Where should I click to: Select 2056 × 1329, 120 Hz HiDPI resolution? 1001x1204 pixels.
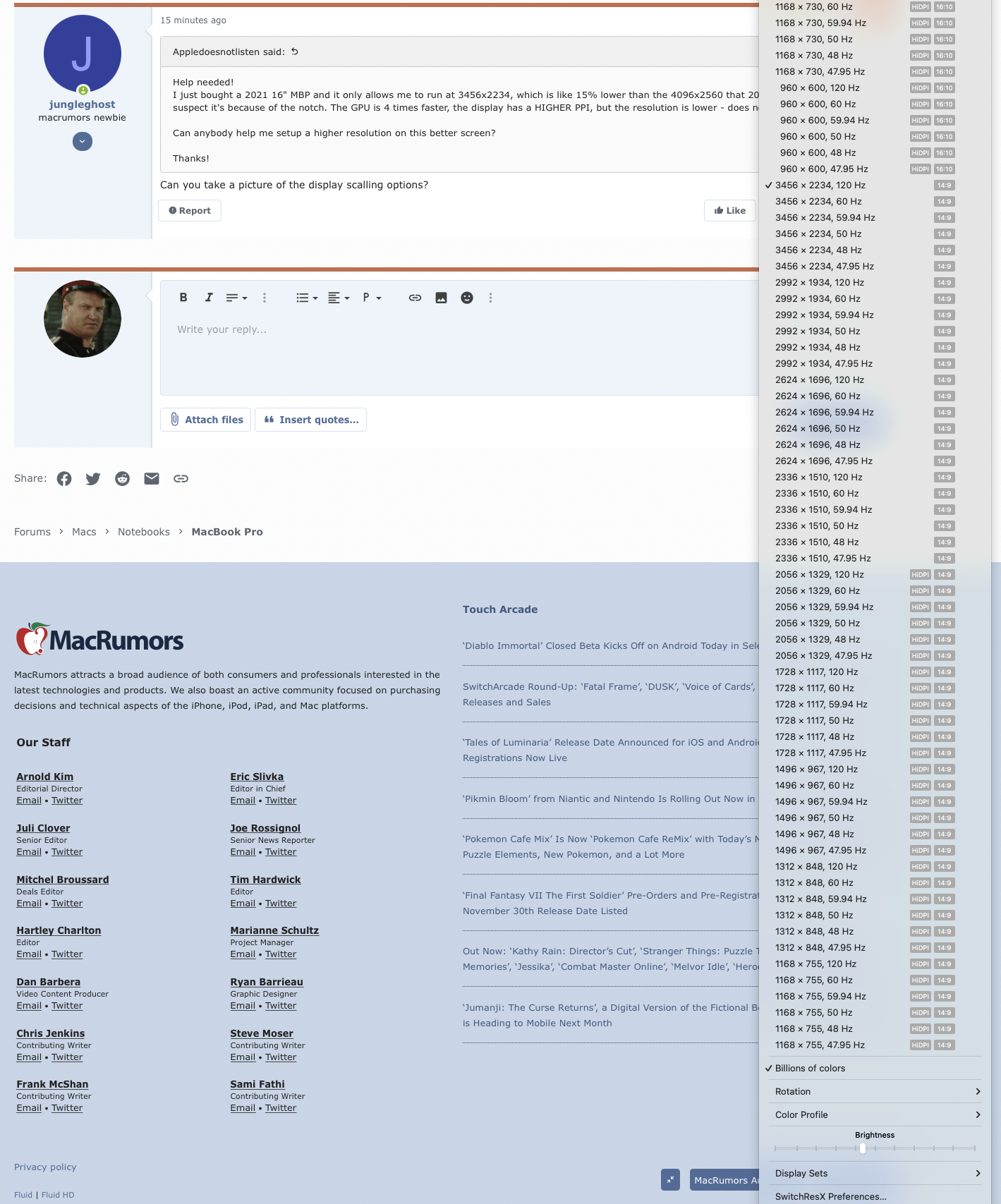pos(875,575)
